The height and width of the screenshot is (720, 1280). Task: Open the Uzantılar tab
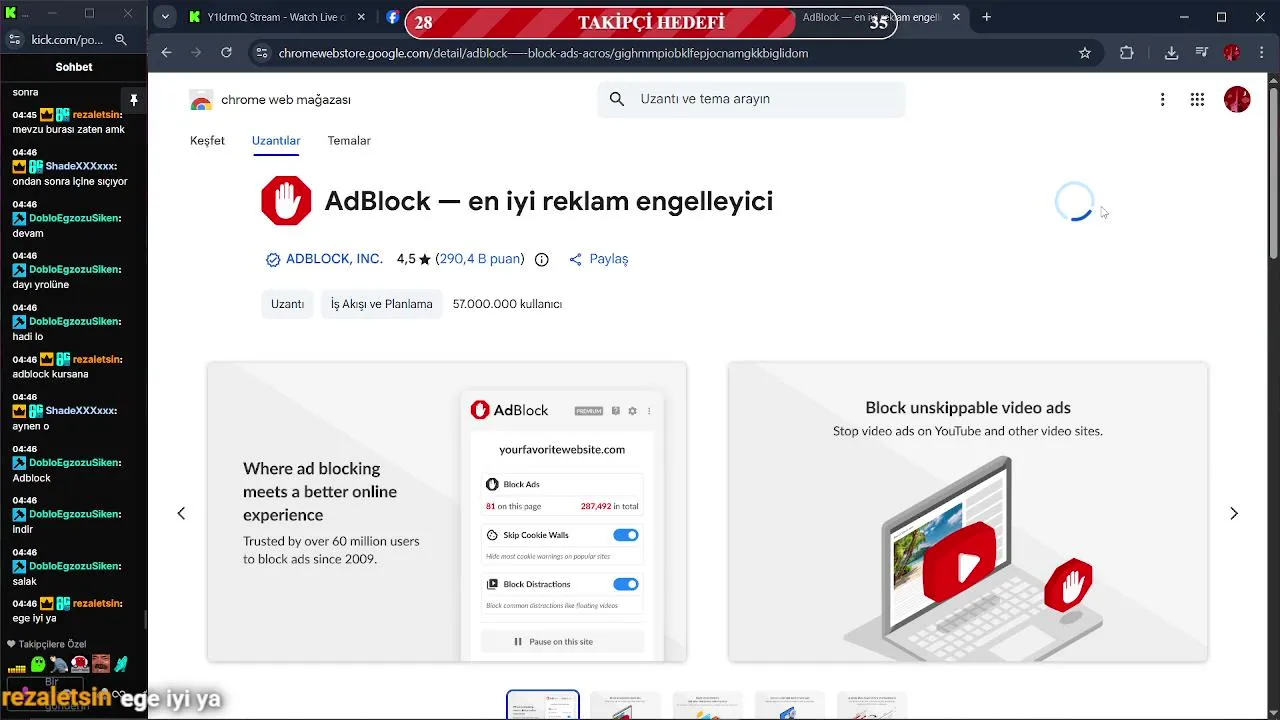point(276,141)
